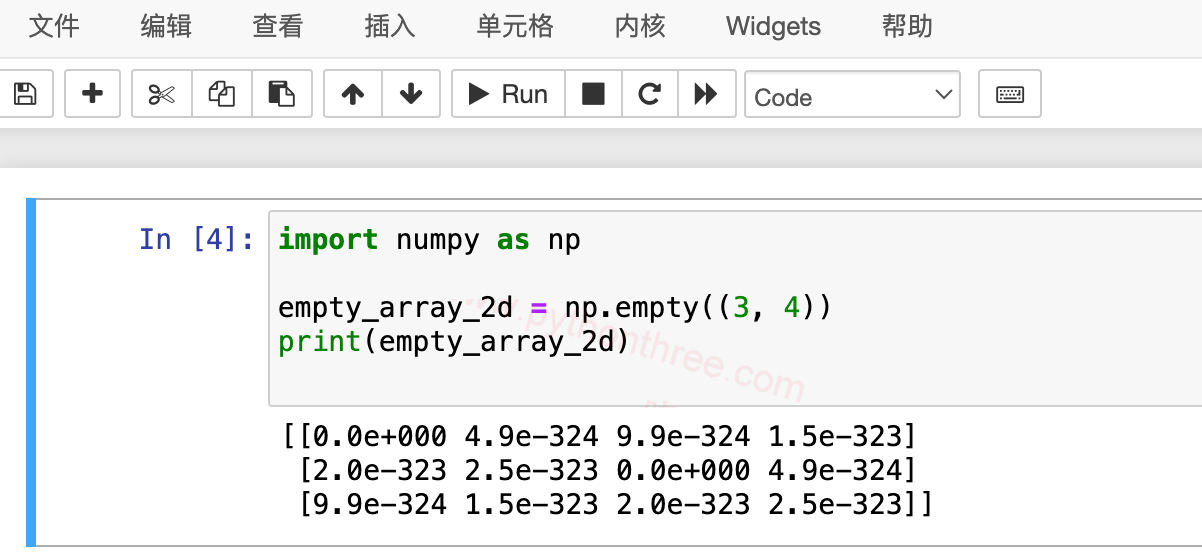Open the 插入 menu
Screen dimensions: 1202x552
[x=390, y=26]
